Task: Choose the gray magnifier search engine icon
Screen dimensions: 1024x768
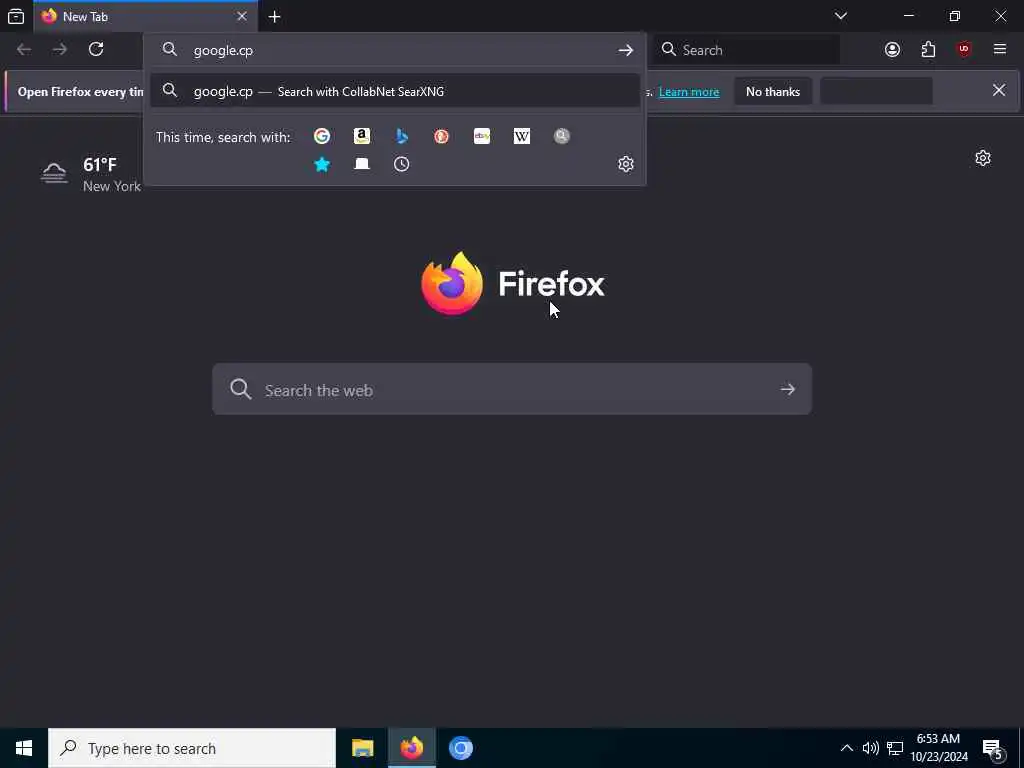Action: [x=562, y=136]
